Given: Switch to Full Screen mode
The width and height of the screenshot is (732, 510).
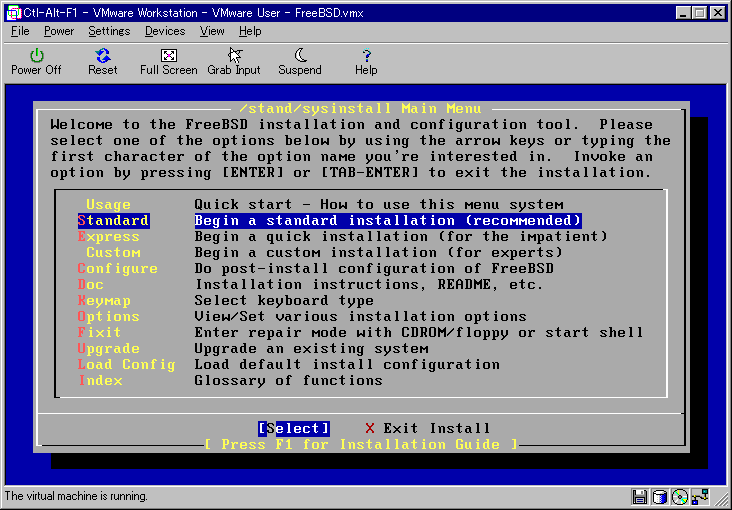Looking at the screenshot, I should pos(169,62).
